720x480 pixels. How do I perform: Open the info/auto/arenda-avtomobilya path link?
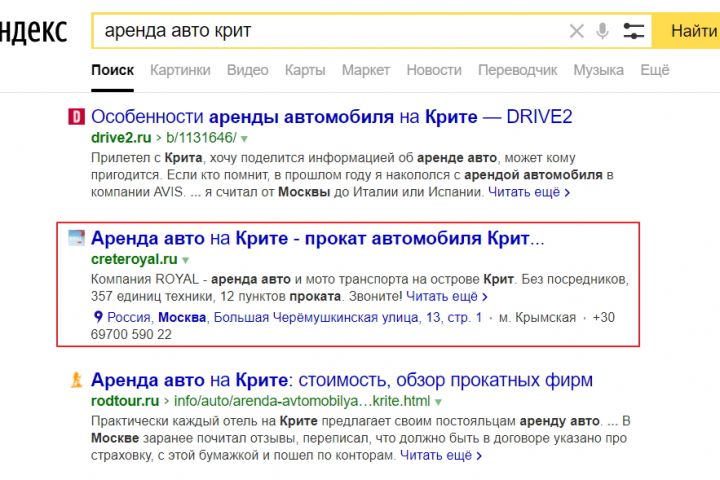click(302, 401)
